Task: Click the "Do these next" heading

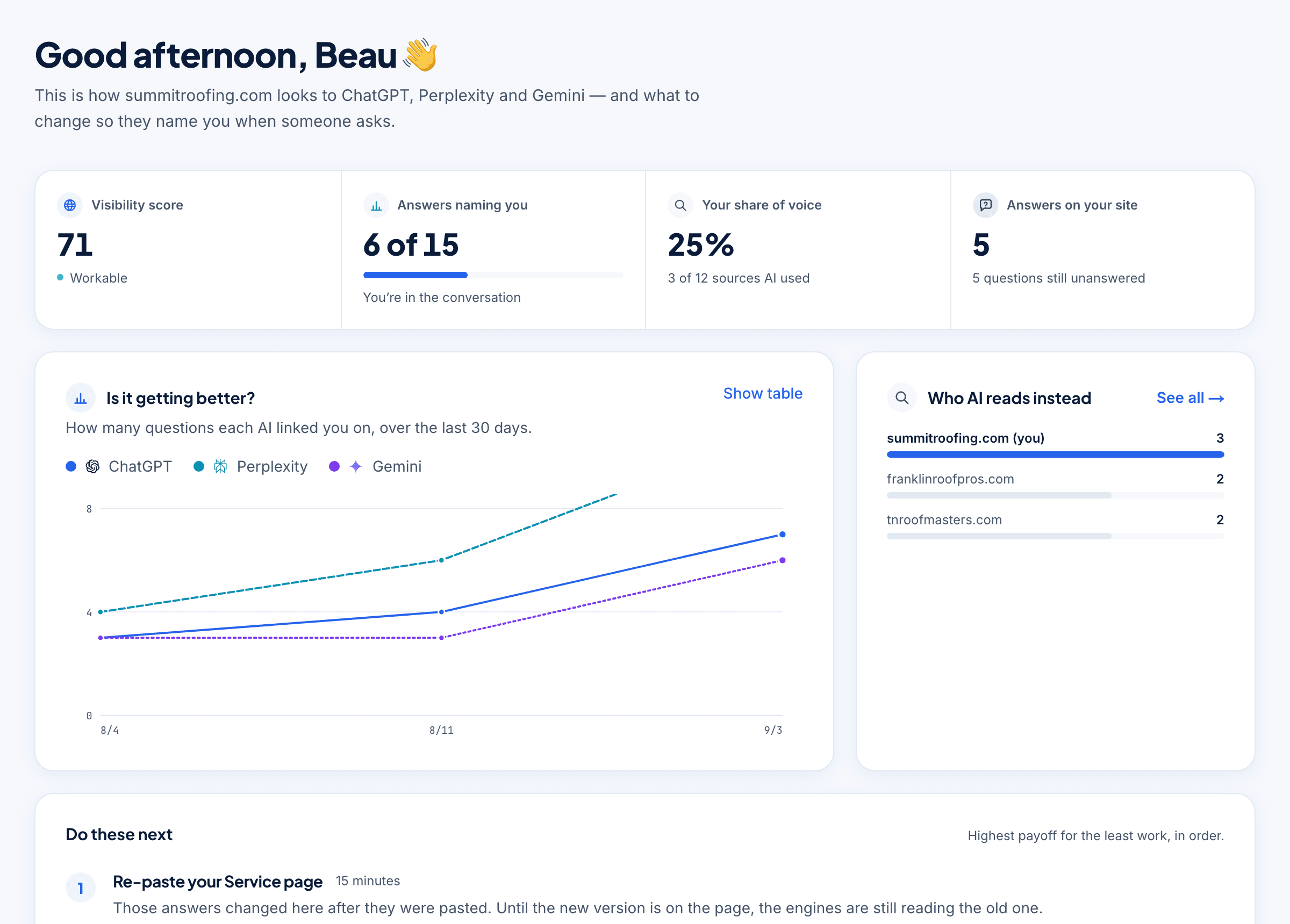Action: (x=119, y=835)
